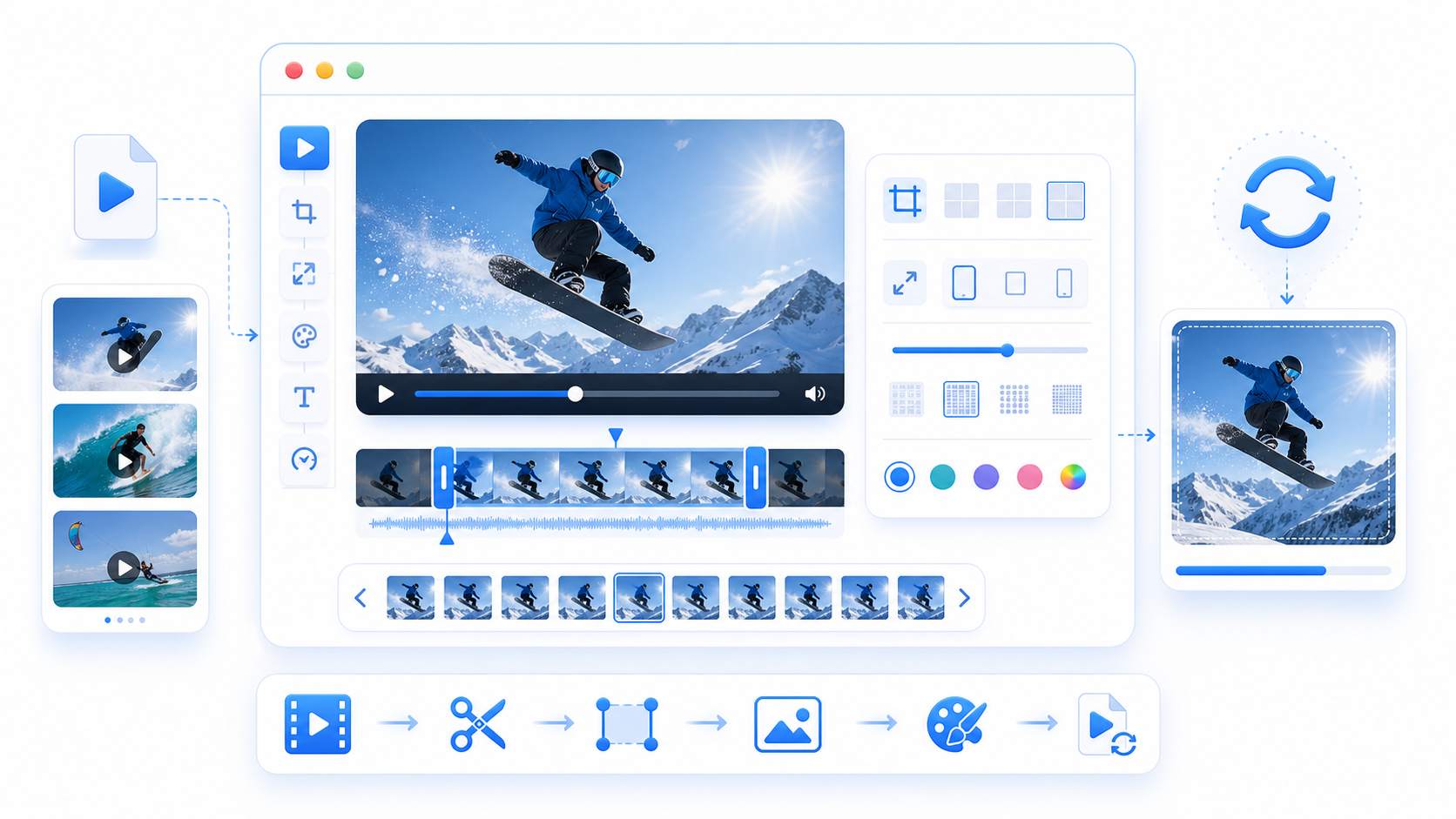
Task: Click the right panel slider knob
Action: click(1008, 350)
